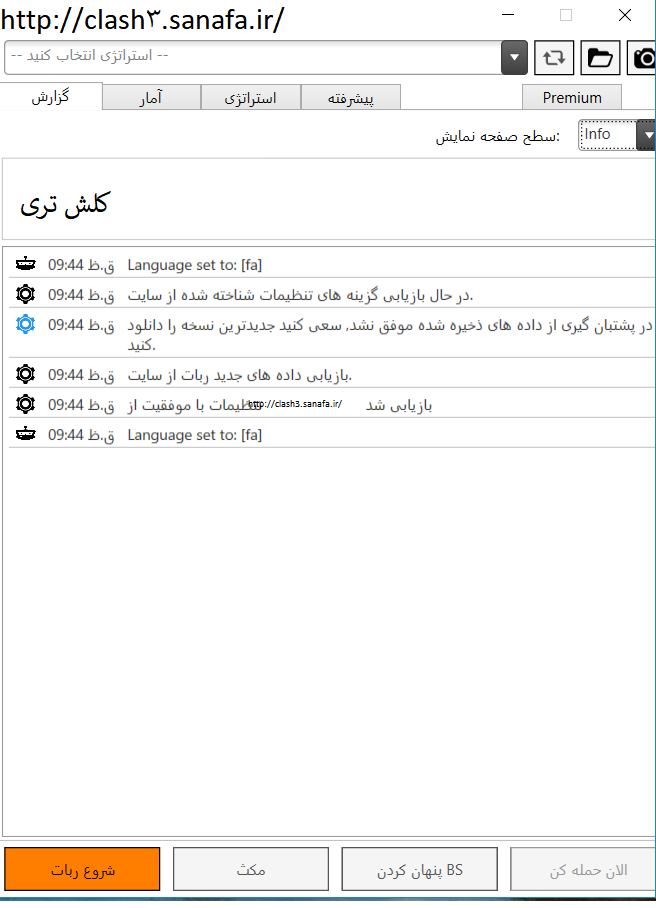This screenshot has height=908, width=656.
Task: Click the camera screenshot icon button
Action: pyautogui.click(x=642, y=57)
